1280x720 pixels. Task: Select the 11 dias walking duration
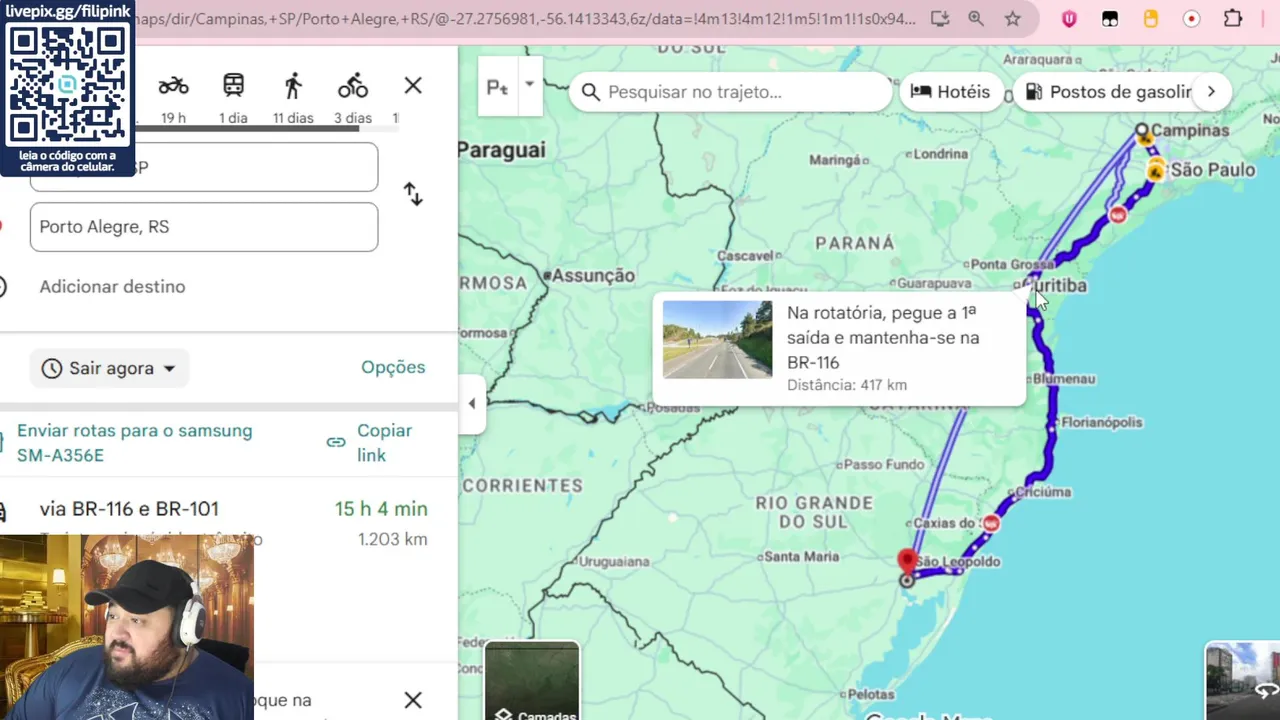click(x=293, y=118)
